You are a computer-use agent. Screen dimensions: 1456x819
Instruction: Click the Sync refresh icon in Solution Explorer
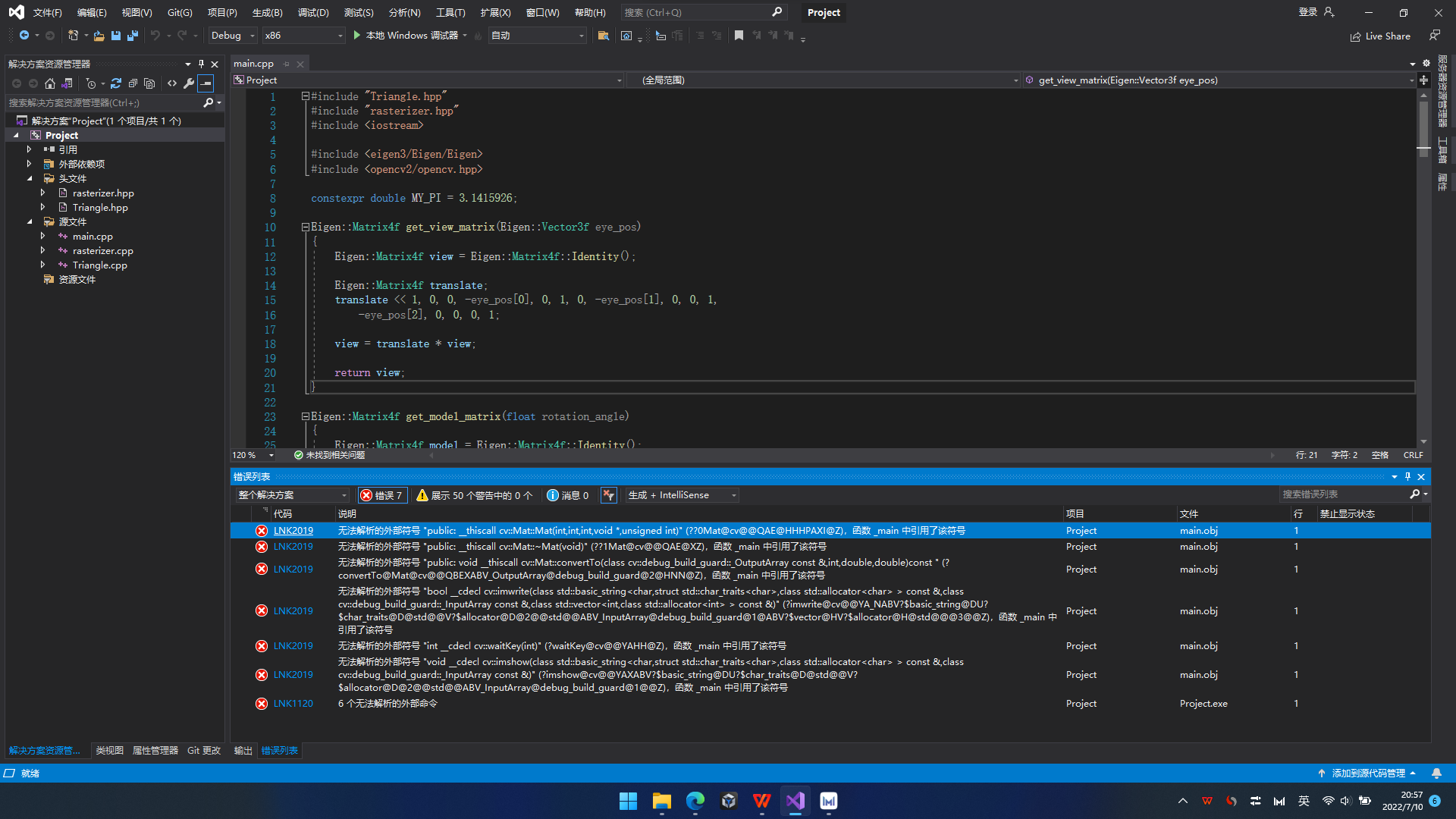(x=115, y=83)
